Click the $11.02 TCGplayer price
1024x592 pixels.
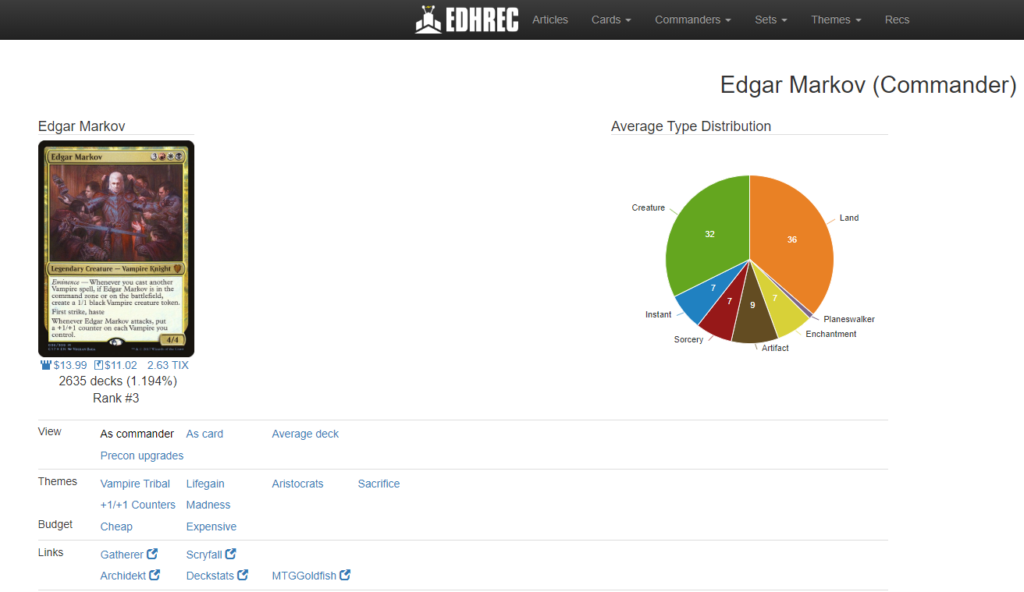(121, 365)
